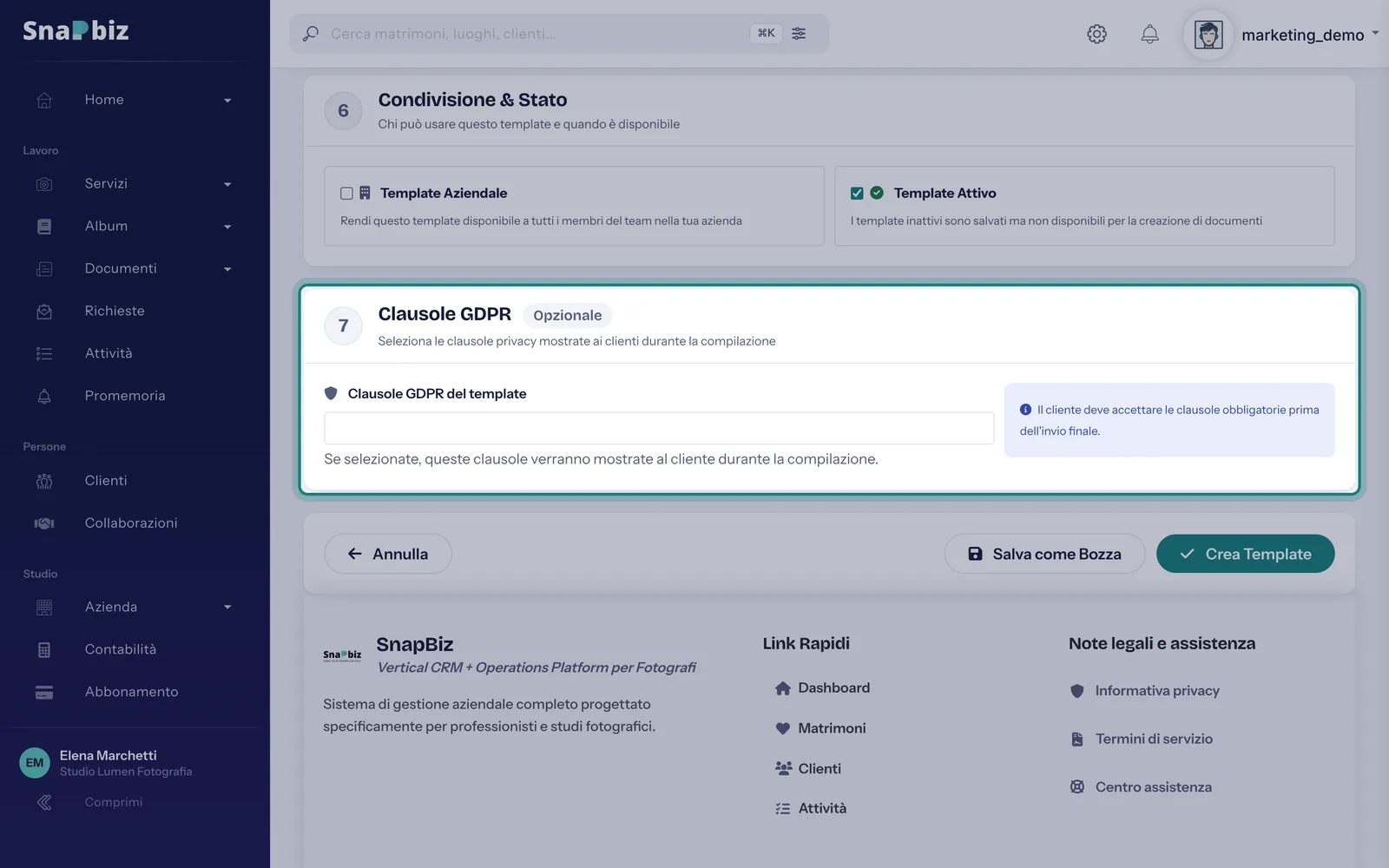Open Abbonamento in the sidebar

tap(131, 692)
